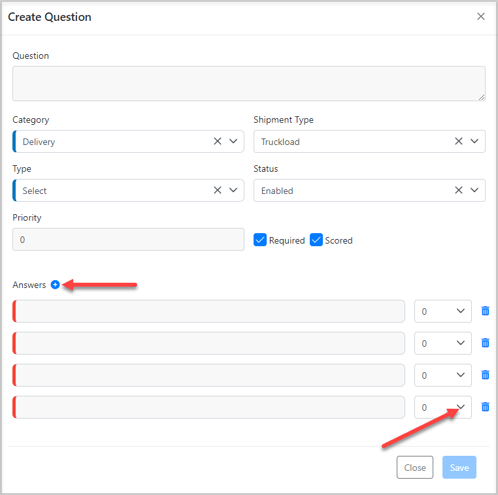Clear the Type field selection
Viewport: 498px width, 495px height.
point(218,190)
